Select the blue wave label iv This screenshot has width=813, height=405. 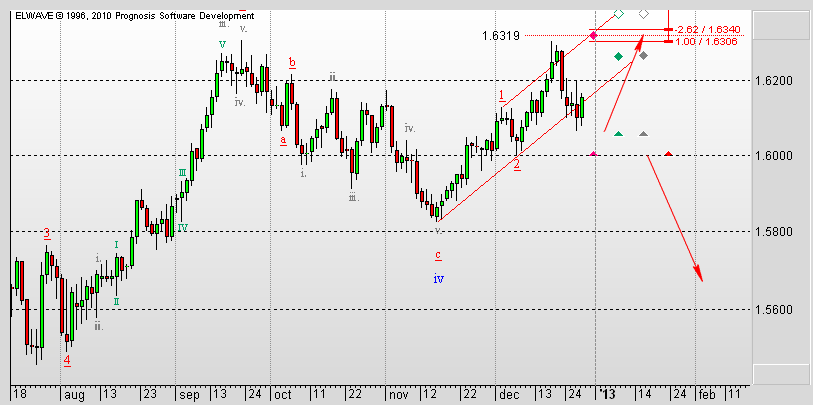pyautogui.click(x=438, y=278)
